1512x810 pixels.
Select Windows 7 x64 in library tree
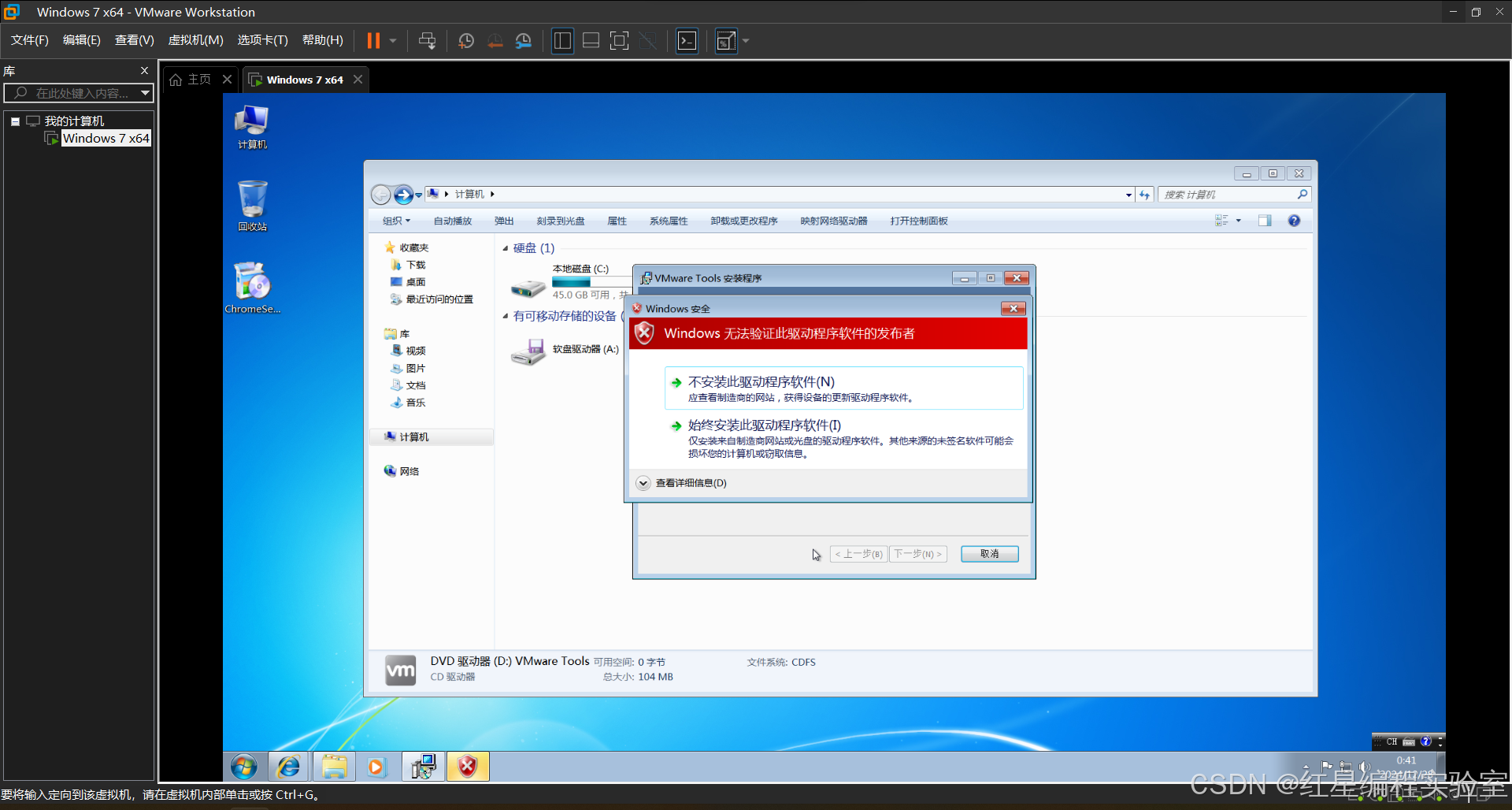(106, 138)
